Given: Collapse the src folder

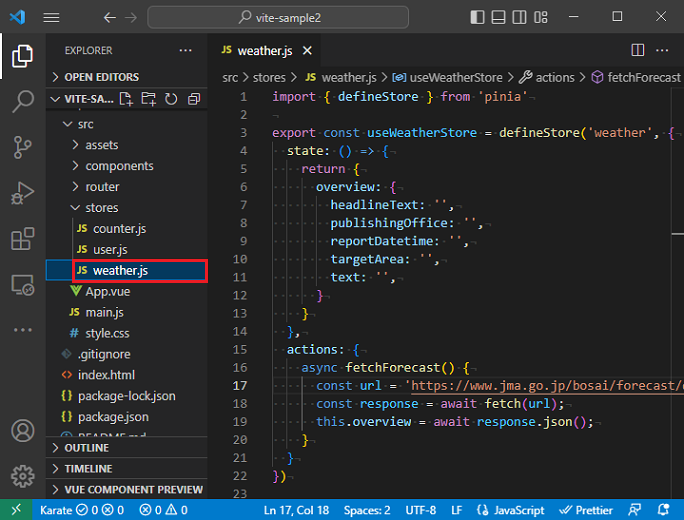Looking at the screenshot, I should coord(127,124).
